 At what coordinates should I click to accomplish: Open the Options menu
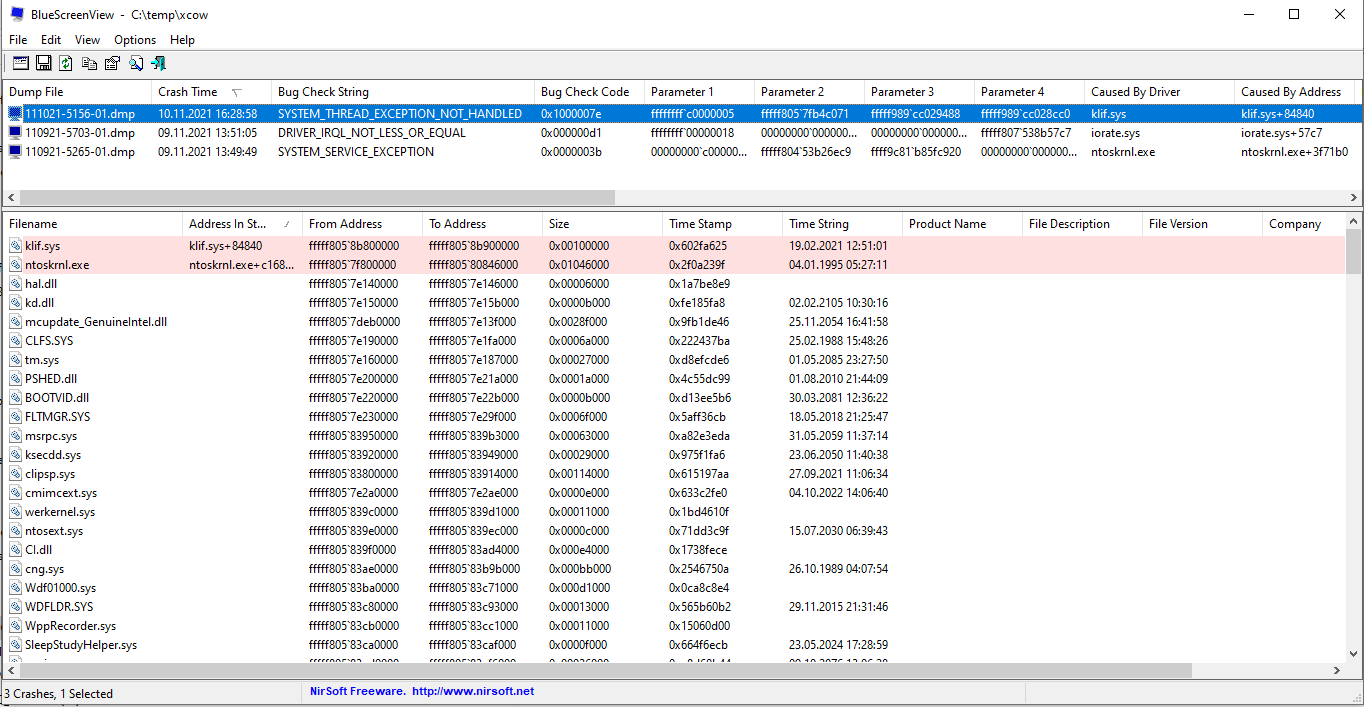coord(135,40)
